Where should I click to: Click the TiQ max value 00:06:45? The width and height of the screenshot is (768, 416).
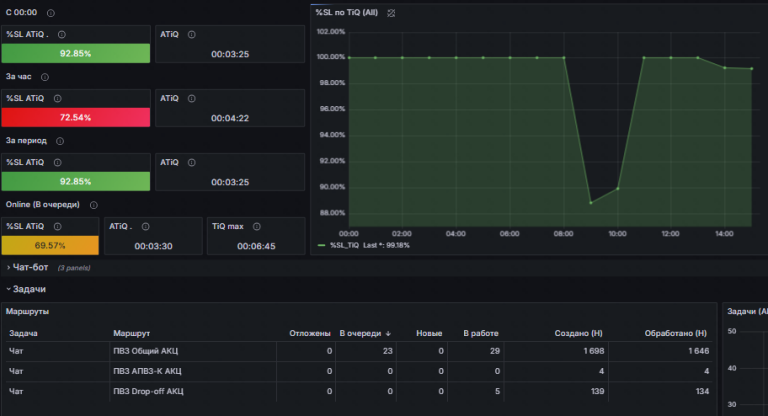pos(256,246)
